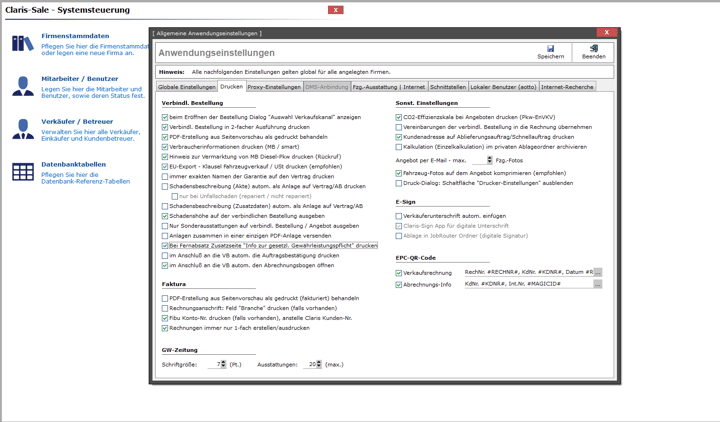This screenshot has height=422, width=720.
Task: Toggle EPC-QR-Code 'Verkaufsrechnung' checkbox
Action: [399, 273]
